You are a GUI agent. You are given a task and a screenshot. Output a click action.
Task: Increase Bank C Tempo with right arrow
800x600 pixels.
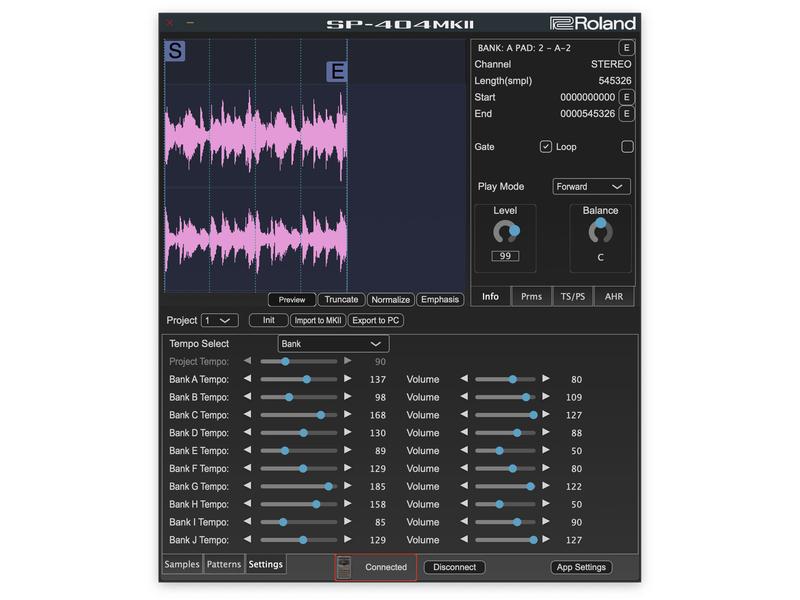click(x=347, y=415)
